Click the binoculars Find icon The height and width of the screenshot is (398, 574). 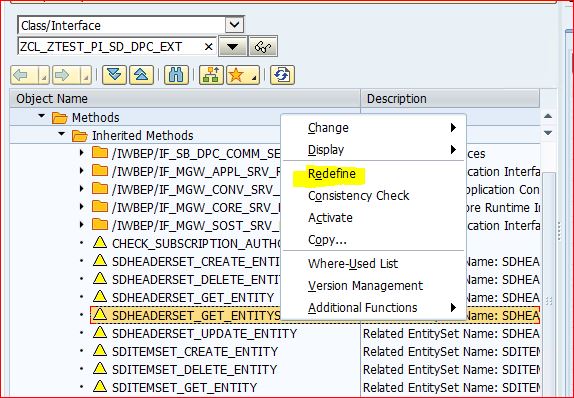point(176,75)
